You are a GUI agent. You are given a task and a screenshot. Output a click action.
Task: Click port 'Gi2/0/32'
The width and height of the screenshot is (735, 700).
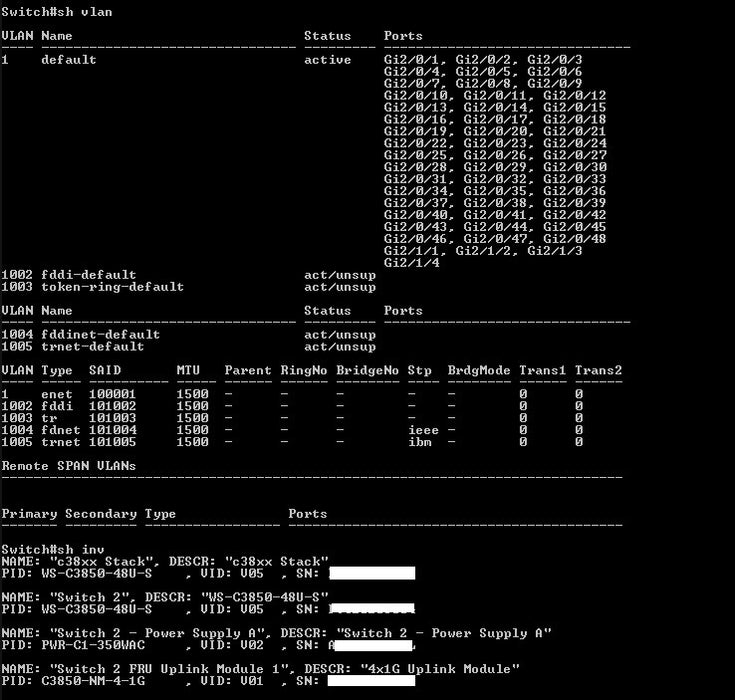point(495,179)
